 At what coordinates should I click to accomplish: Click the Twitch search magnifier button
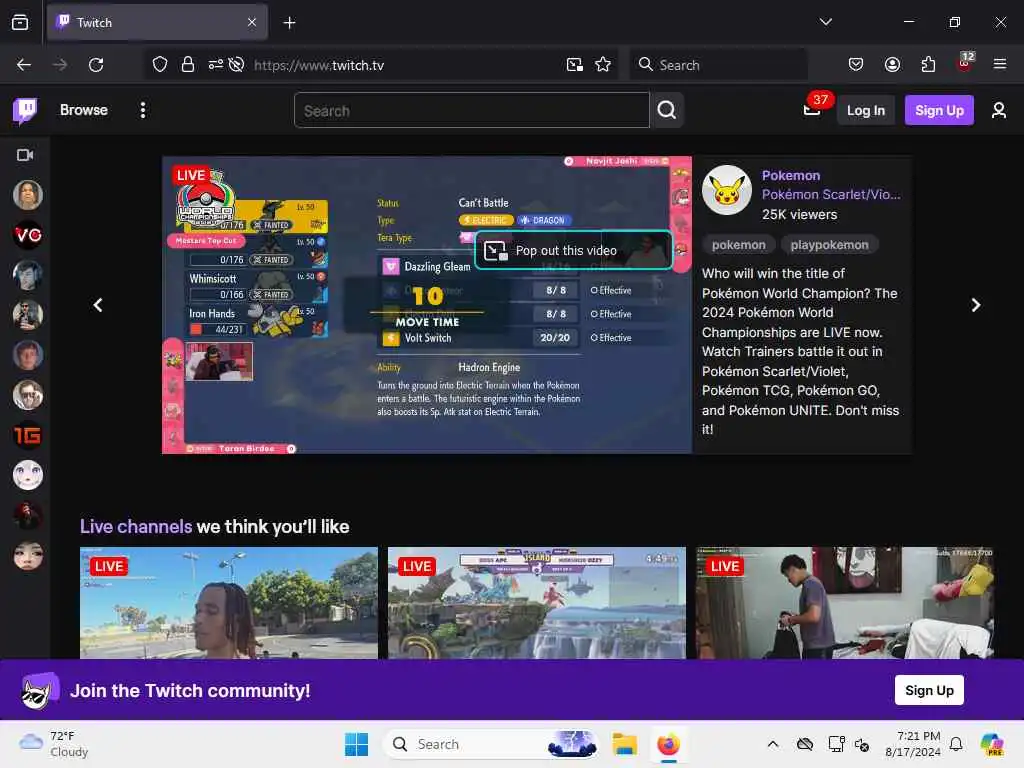[667, 110]
